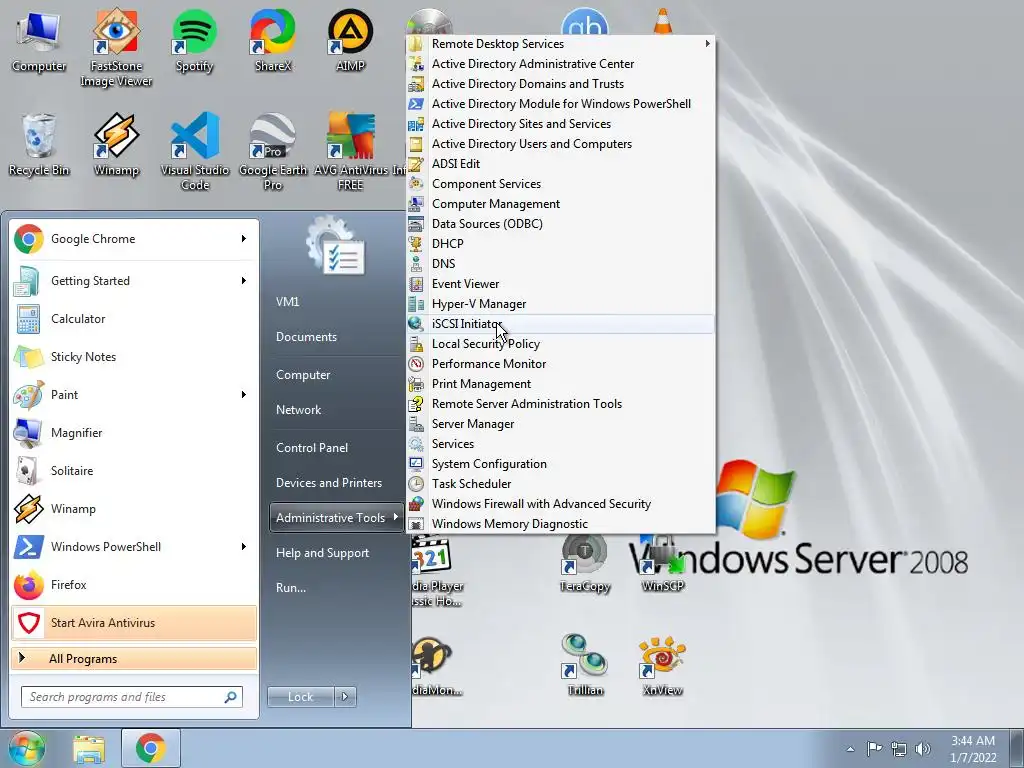Screen dimensions: 1024x768
Task: Start Solitaire from Start menu
Action: pyautogui.click(x=134, y=470)
